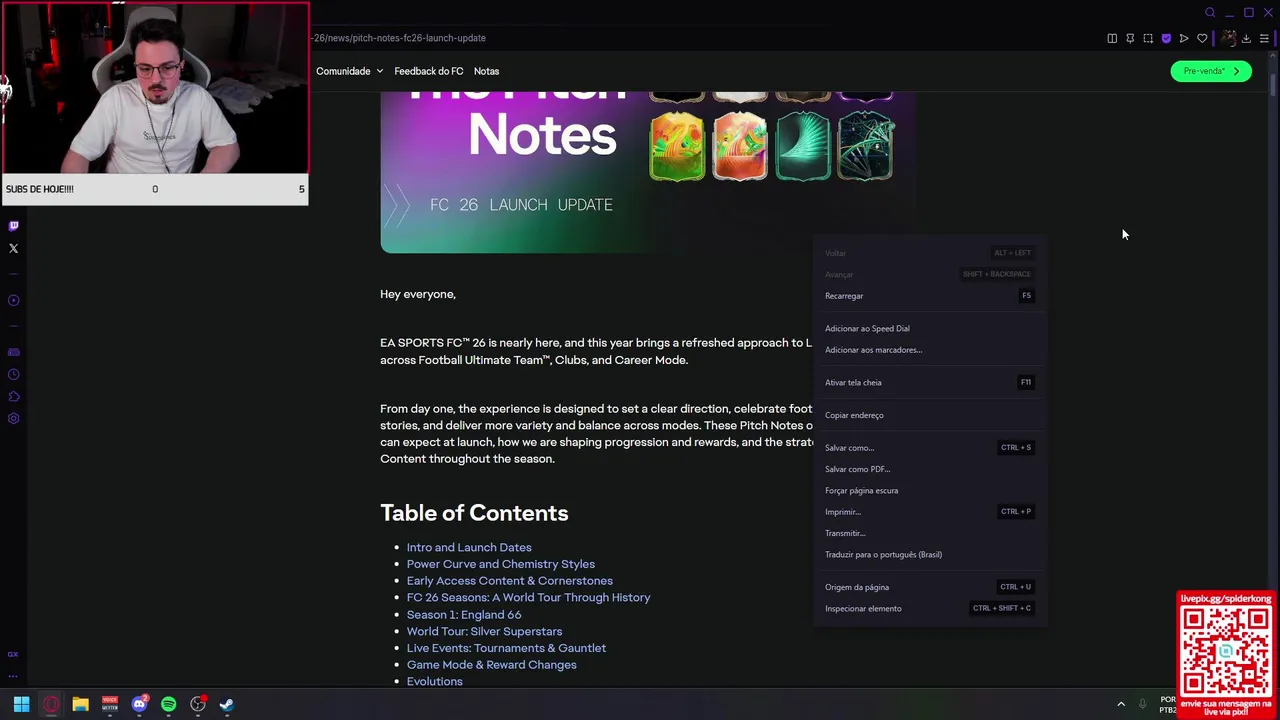Open sidebar settings gear icon

[x=13, y=418]
